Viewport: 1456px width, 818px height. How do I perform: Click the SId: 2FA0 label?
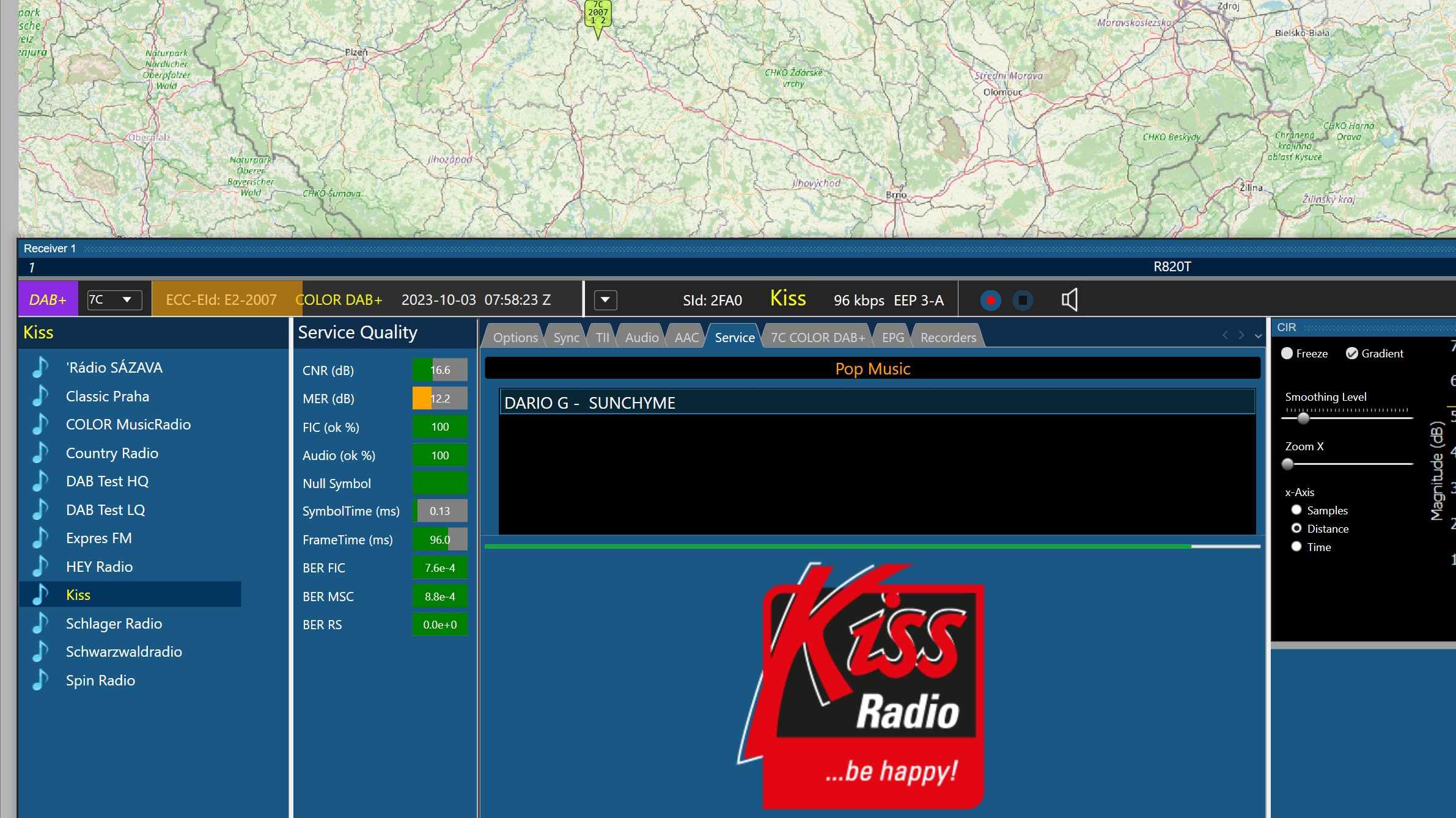pos(712,300)
